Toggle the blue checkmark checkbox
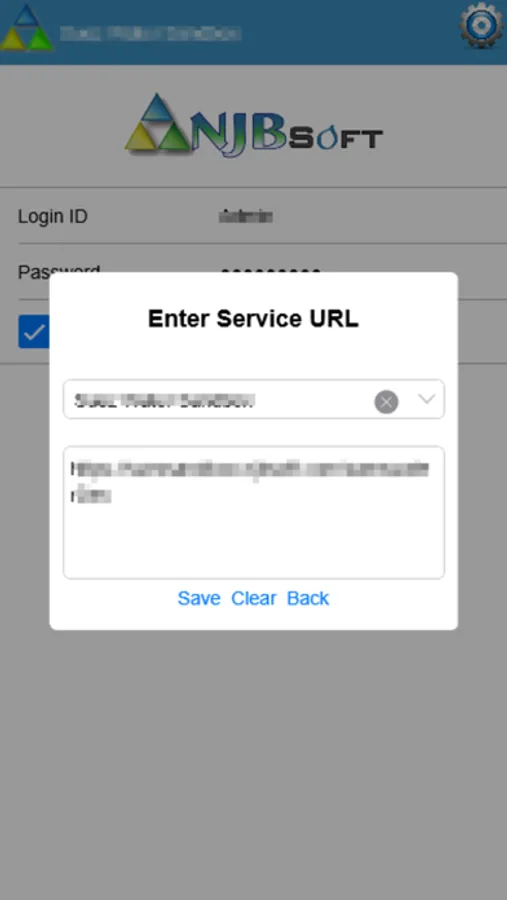Screen dimensions: 507x900 coord(34,331)
